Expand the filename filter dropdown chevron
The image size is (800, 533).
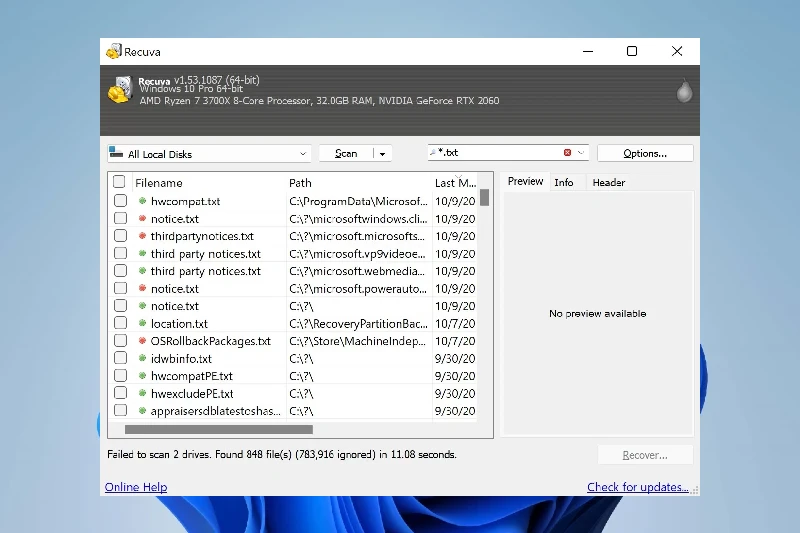click(x=581, y=153)
